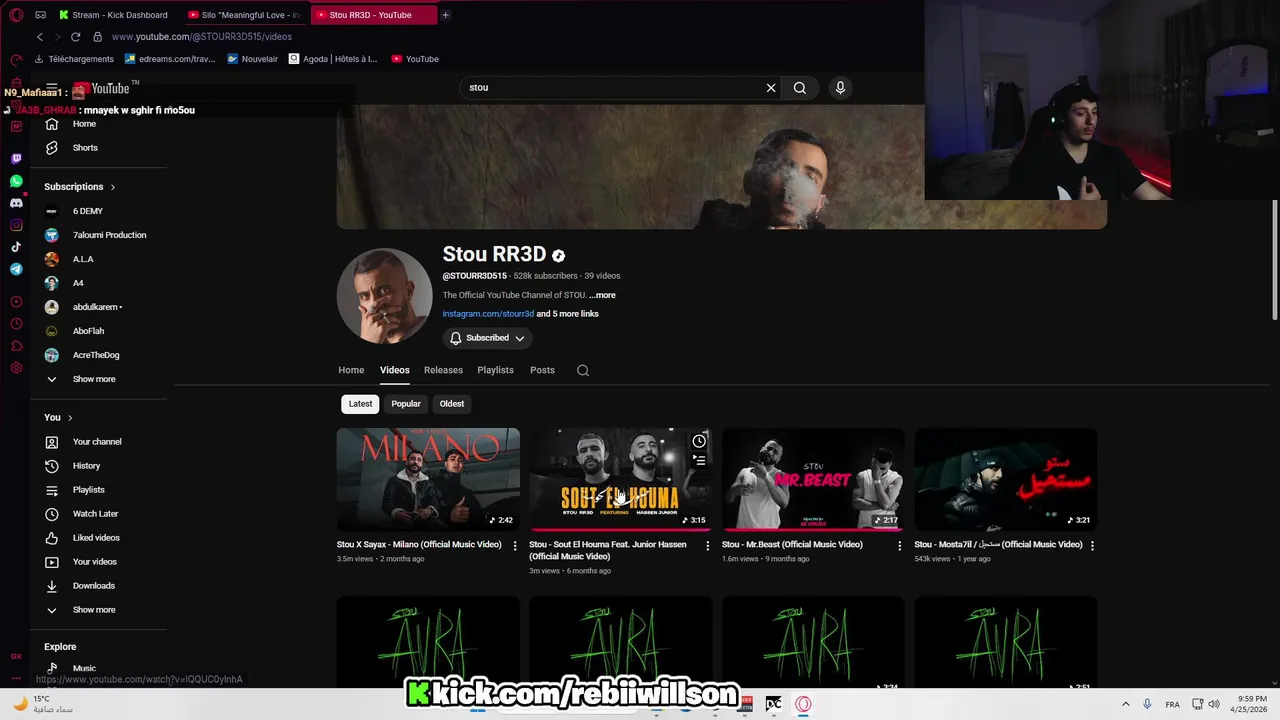Go to YouTube Home in sidebar

[x=82, y=124]
